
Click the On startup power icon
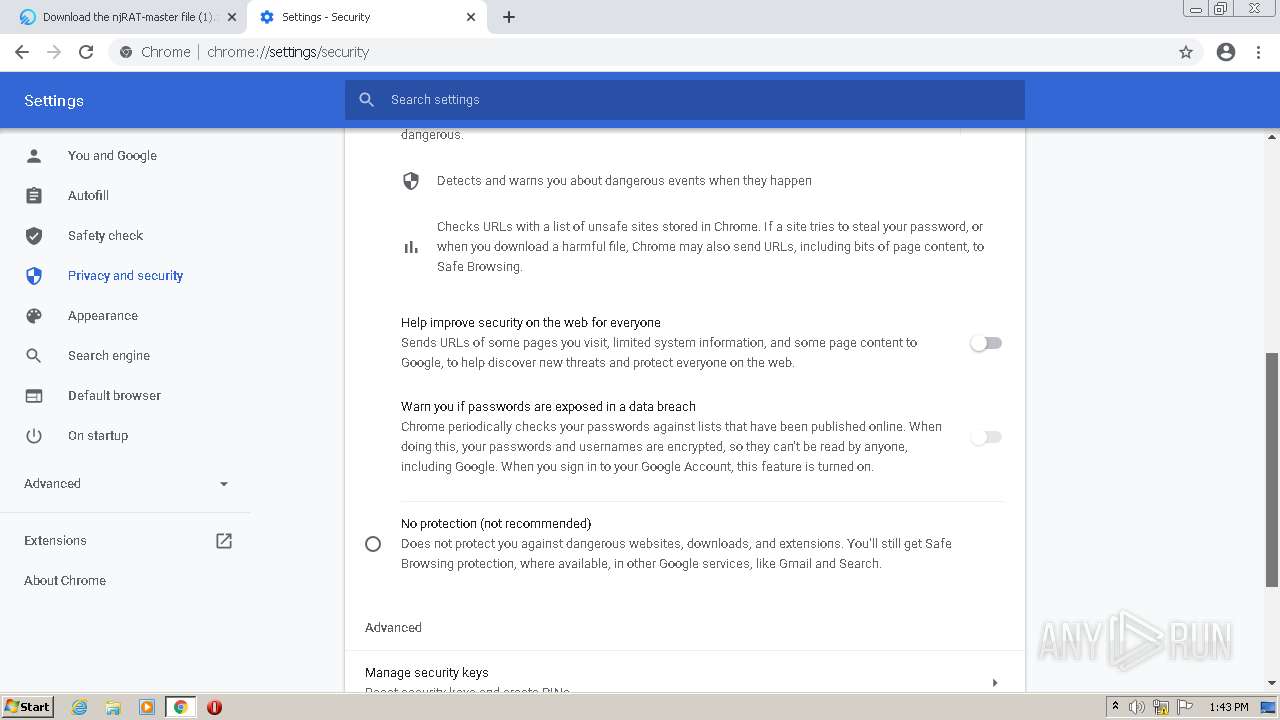point(34,435)
